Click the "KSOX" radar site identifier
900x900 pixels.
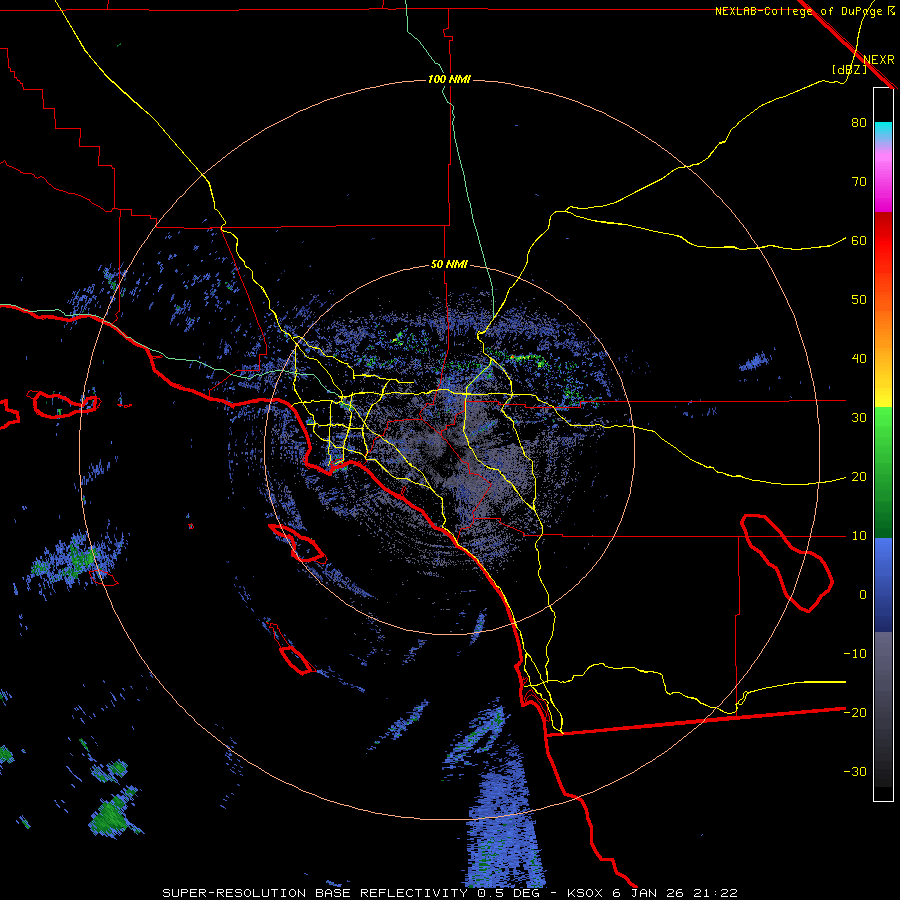pyautogui.click(x=587, y=893)
